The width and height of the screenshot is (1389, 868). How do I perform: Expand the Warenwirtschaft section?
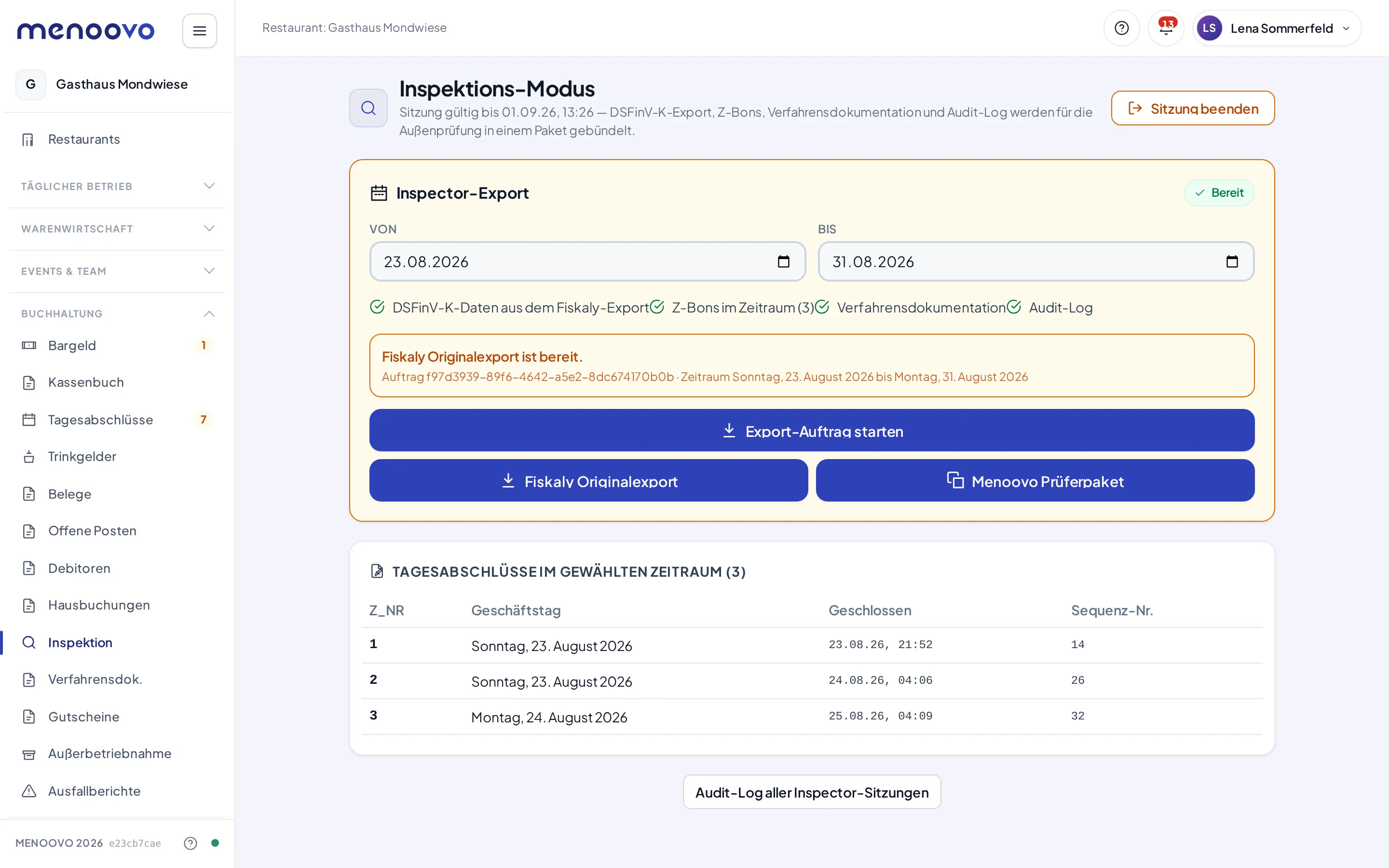pyautogui.click(x=117, y=229)
